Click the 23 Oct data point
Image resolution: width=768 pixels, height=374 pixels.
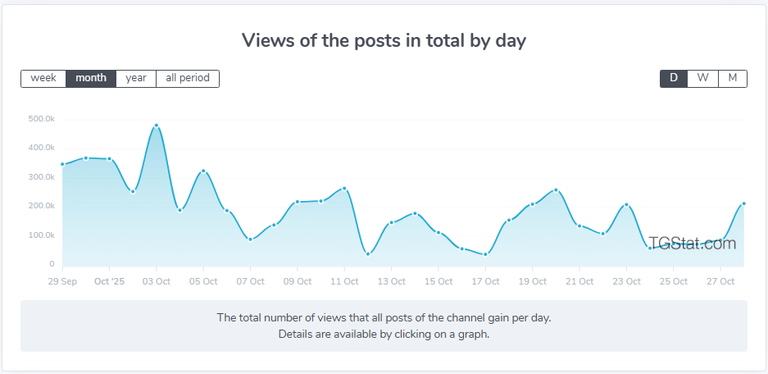(x=626, y=205)
